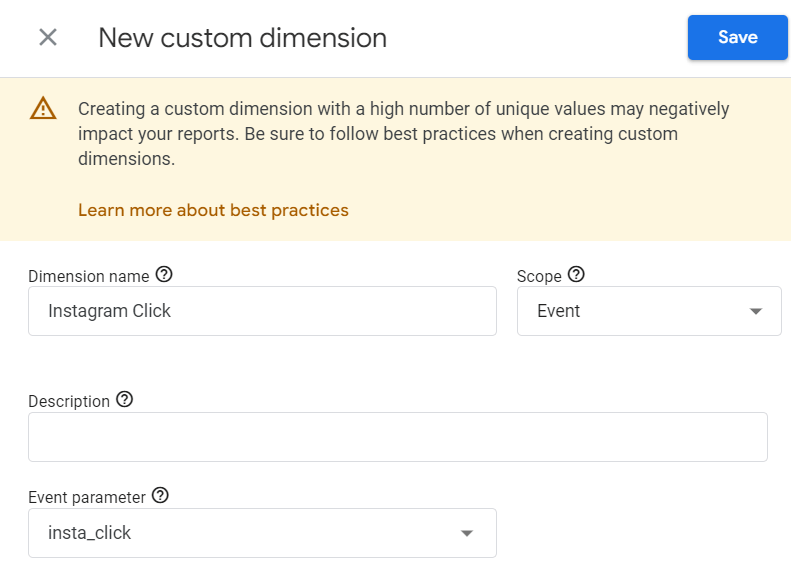The image size is (791, 577).
Task: Focus the Dimension name field containing Instagram Click
Action: coord(262,311)
